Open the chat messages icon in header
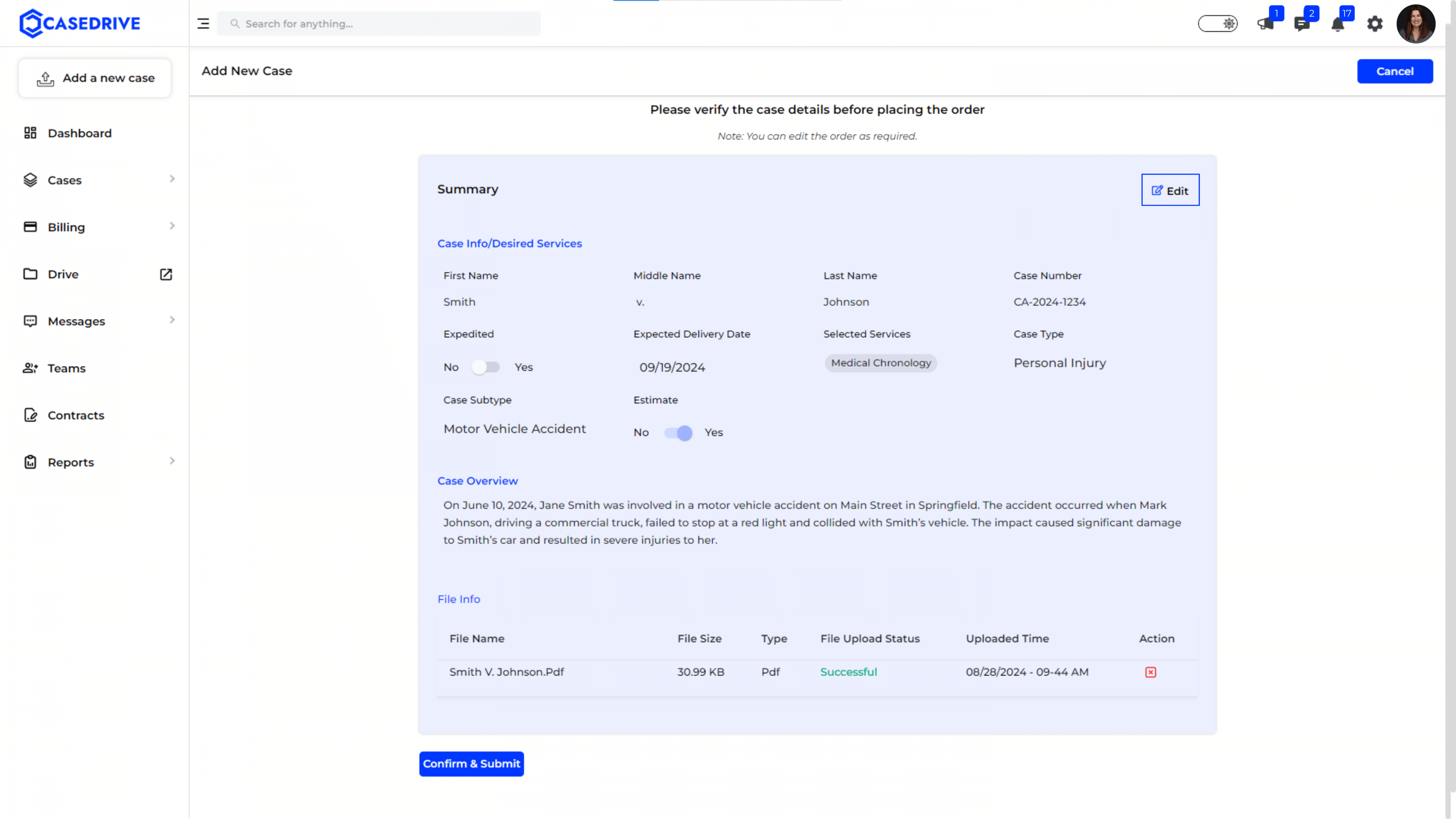This screenshot has width=1456, height=819. click(x=1301, y=24)
